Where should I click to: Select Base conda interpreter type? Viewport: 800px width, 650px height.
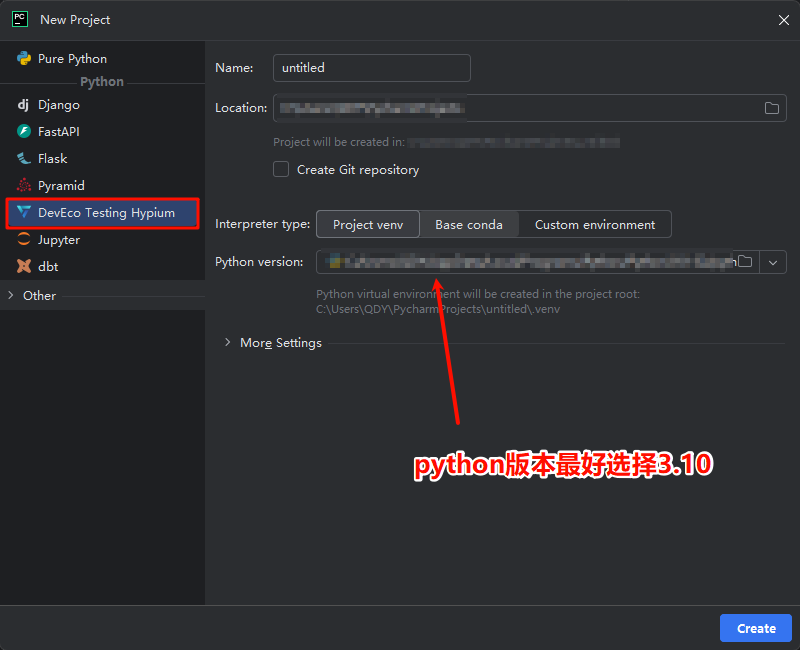(x=469, y=224)
